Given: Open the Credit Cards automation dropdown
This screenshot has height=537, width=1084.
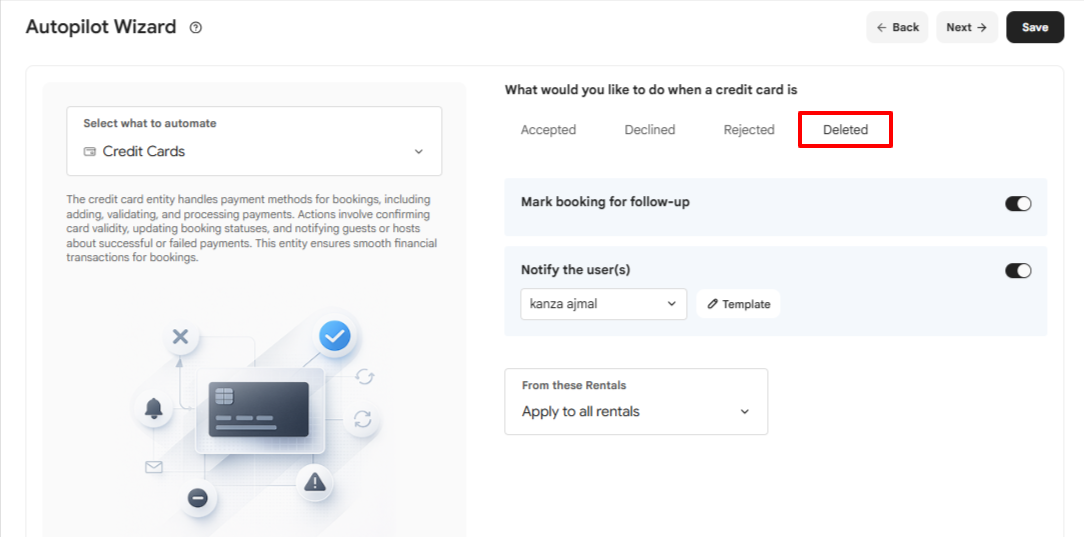Looking at the screenshot, I should 254,141.
